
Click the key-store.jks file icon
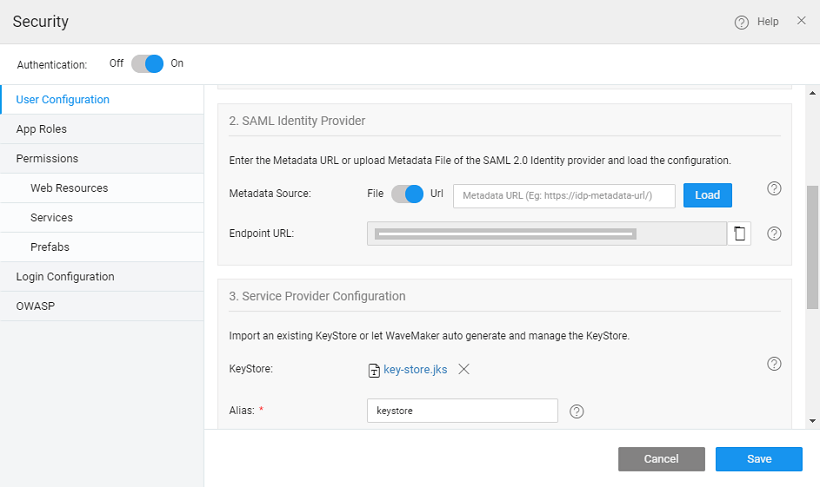pos(375,369)
